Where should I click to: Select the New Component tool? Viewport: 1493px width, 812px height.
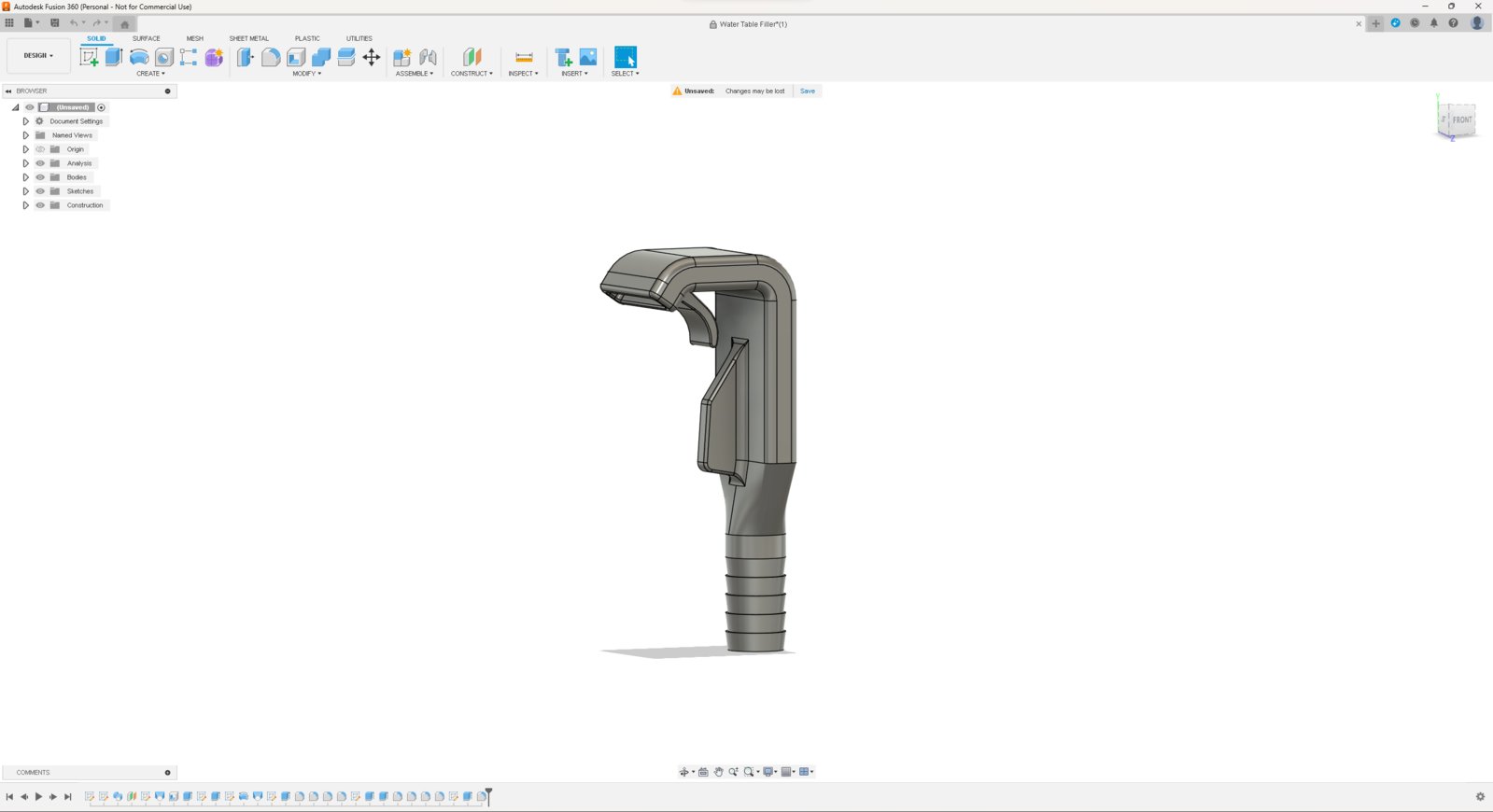coord(402,57)
